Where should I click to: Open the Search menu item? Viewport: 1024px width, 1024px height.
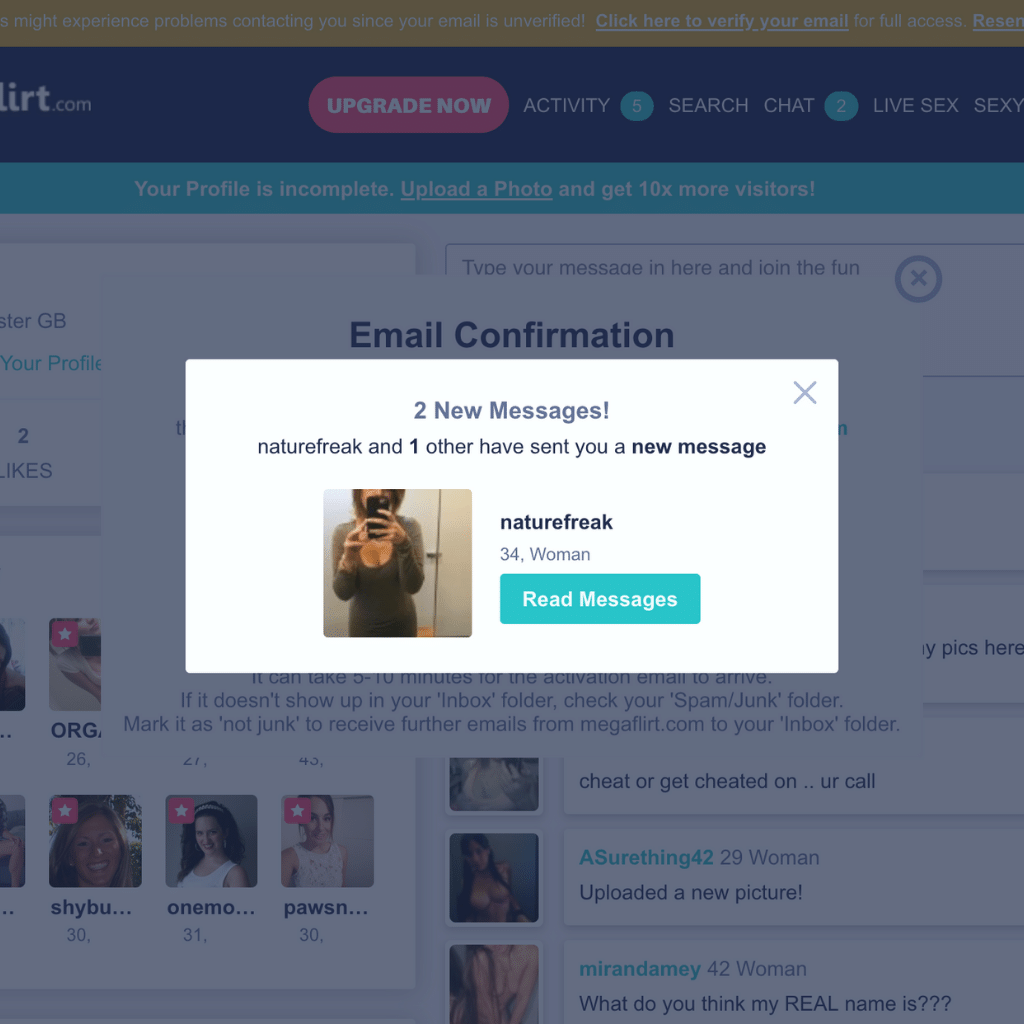pos(708,105)
